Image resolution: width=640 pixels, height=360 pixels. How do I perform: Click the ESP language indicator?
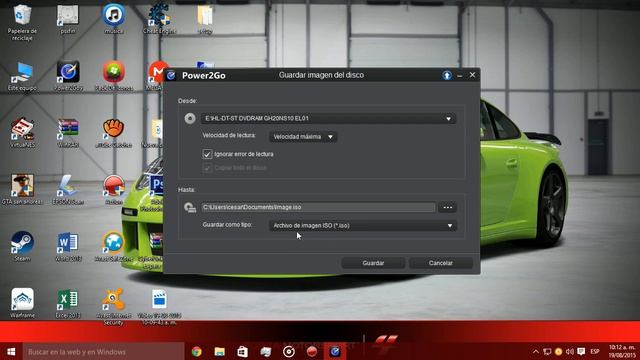pyautogui.click(x=595, y=351)
